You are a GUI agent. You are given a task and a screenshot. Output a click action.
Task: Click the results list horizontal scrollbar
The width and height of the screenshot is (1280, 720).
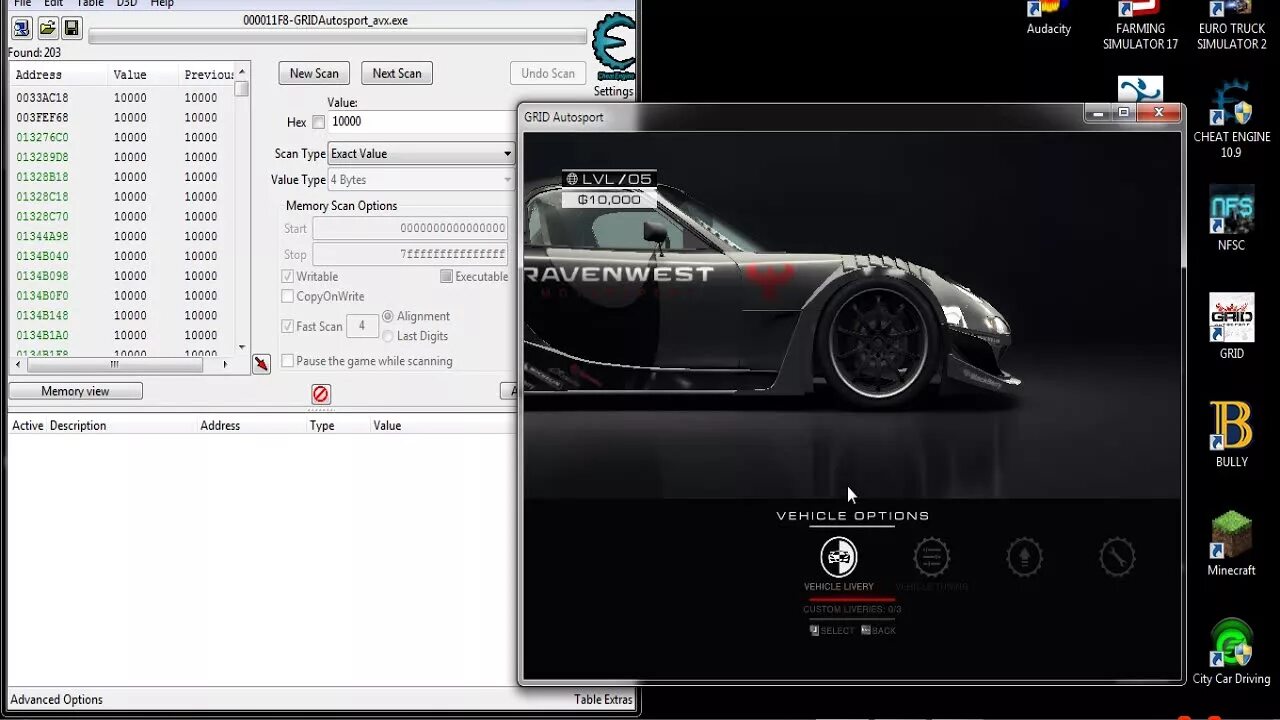(121, 365)
